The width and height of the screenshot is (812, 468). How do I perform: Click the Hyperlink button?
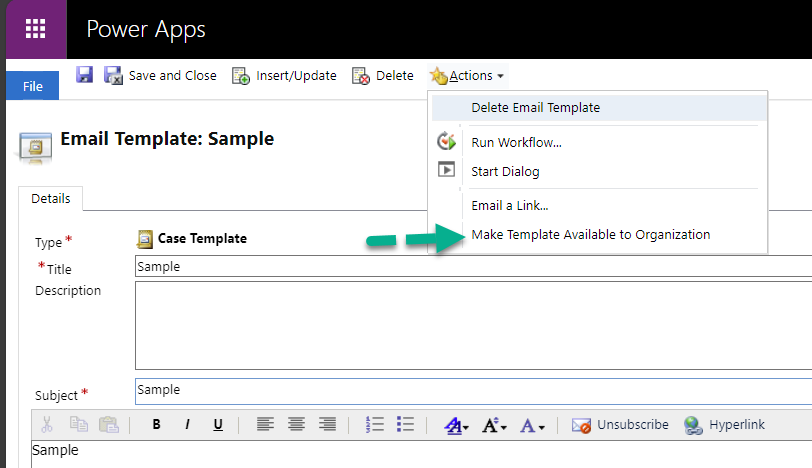pos(724,425)
